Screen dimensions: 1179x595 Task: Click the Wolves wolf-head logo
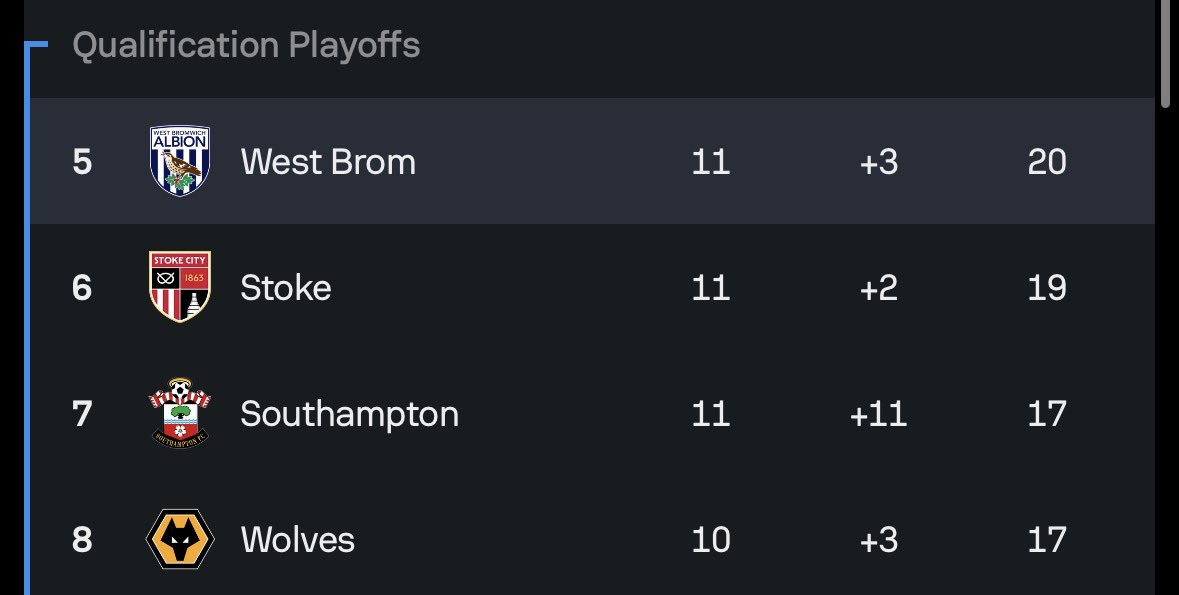click(x=180, y=539)
